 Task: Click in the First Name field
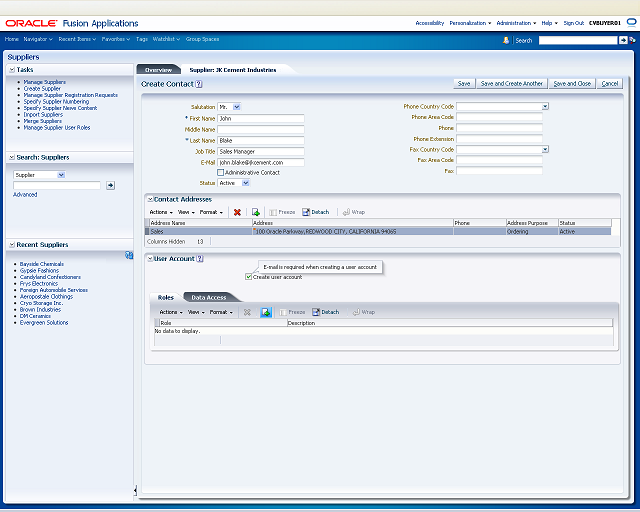pos(261,118)
